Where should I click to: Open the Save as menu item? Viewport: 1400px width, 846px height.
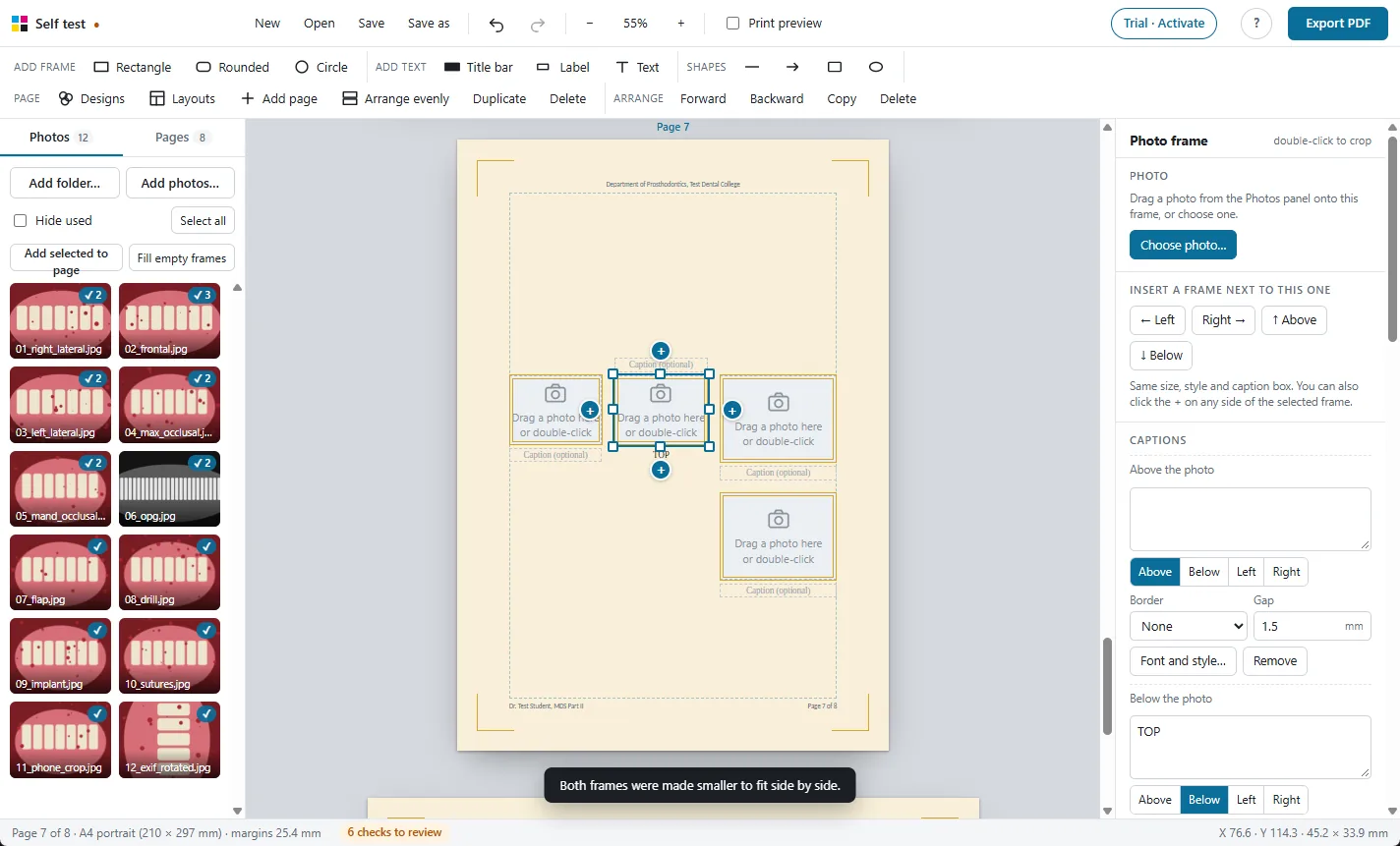click(429, 23)
